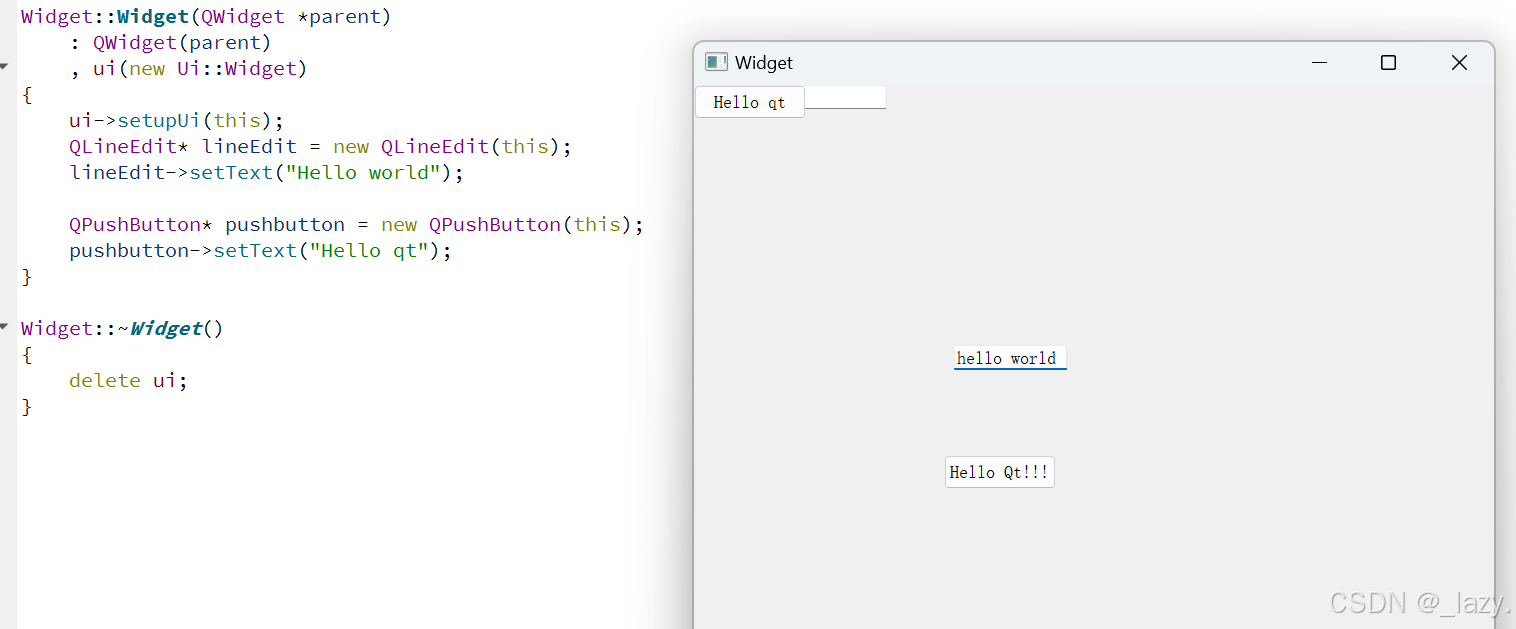Click the "Hello world" string in setText code

(364, 172)
